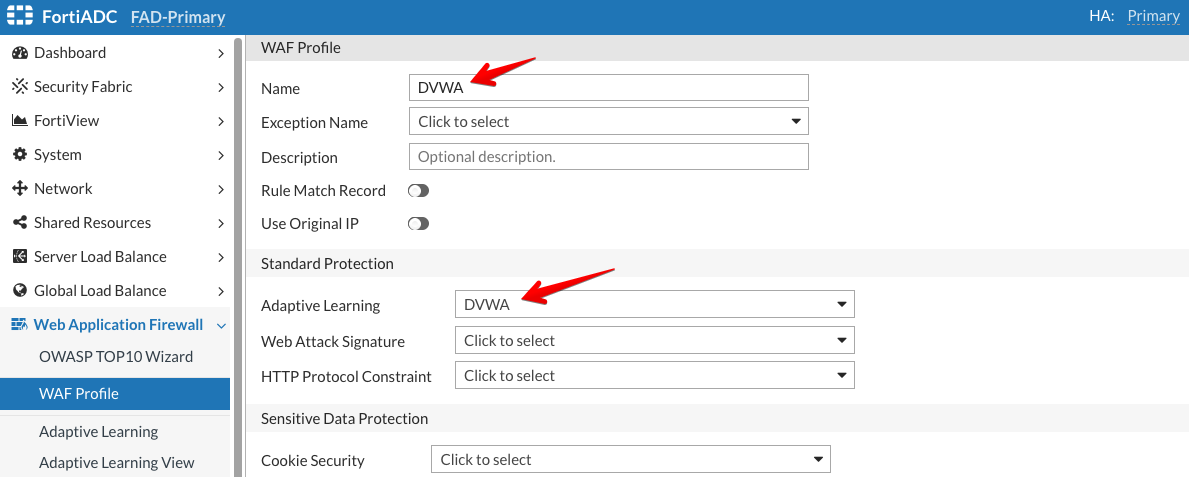
Task: Click the Network arrows icon
Action: tap(19, 189)
